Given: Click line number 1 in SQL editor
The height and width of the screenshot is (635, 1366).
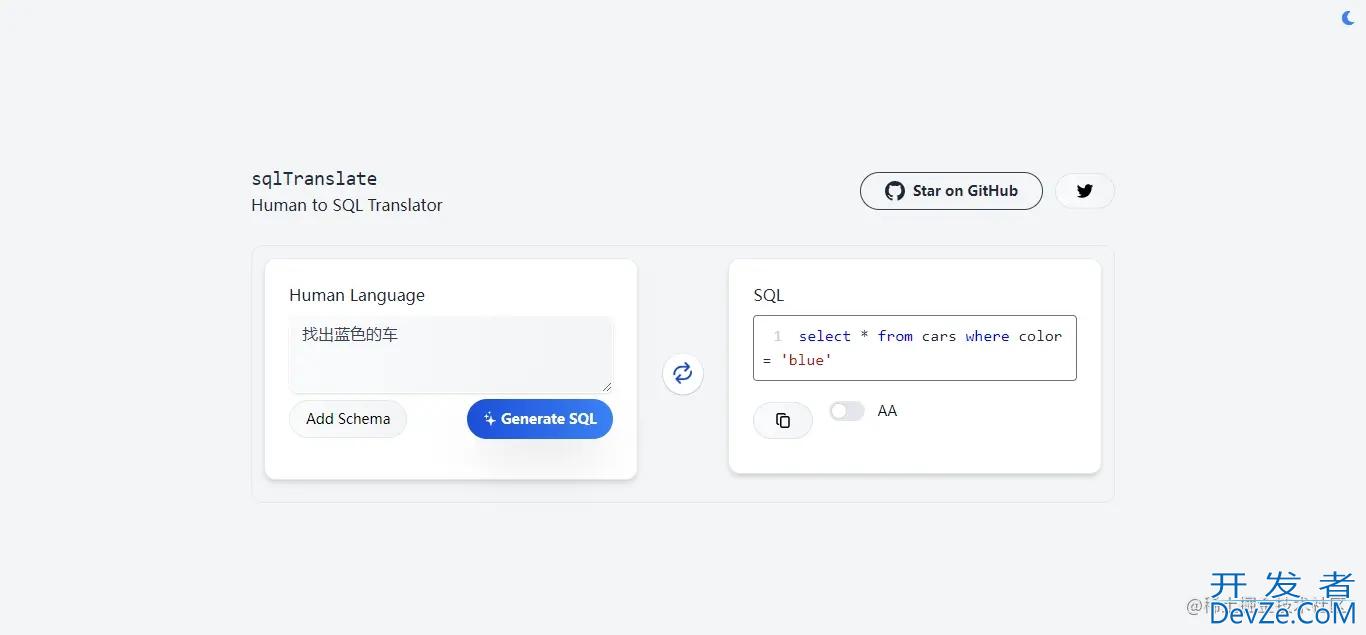Looking at the screenshot, I should coord(777,337).
